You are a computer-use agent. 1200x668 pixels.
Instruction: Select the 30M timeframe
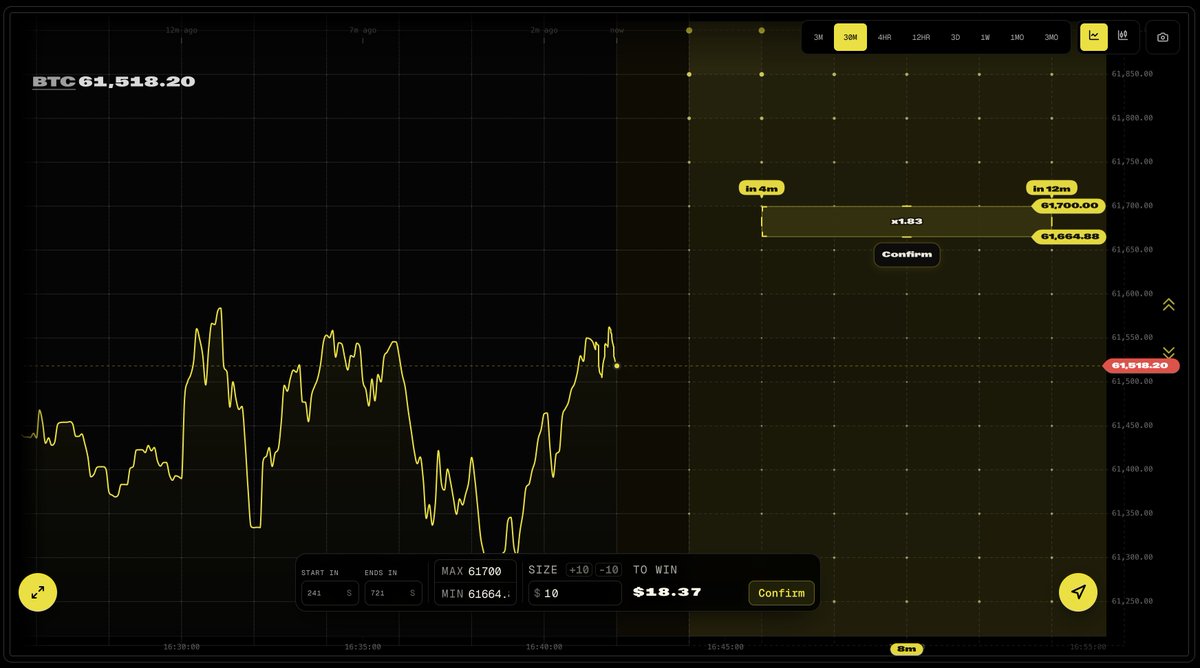click(850, 37)
